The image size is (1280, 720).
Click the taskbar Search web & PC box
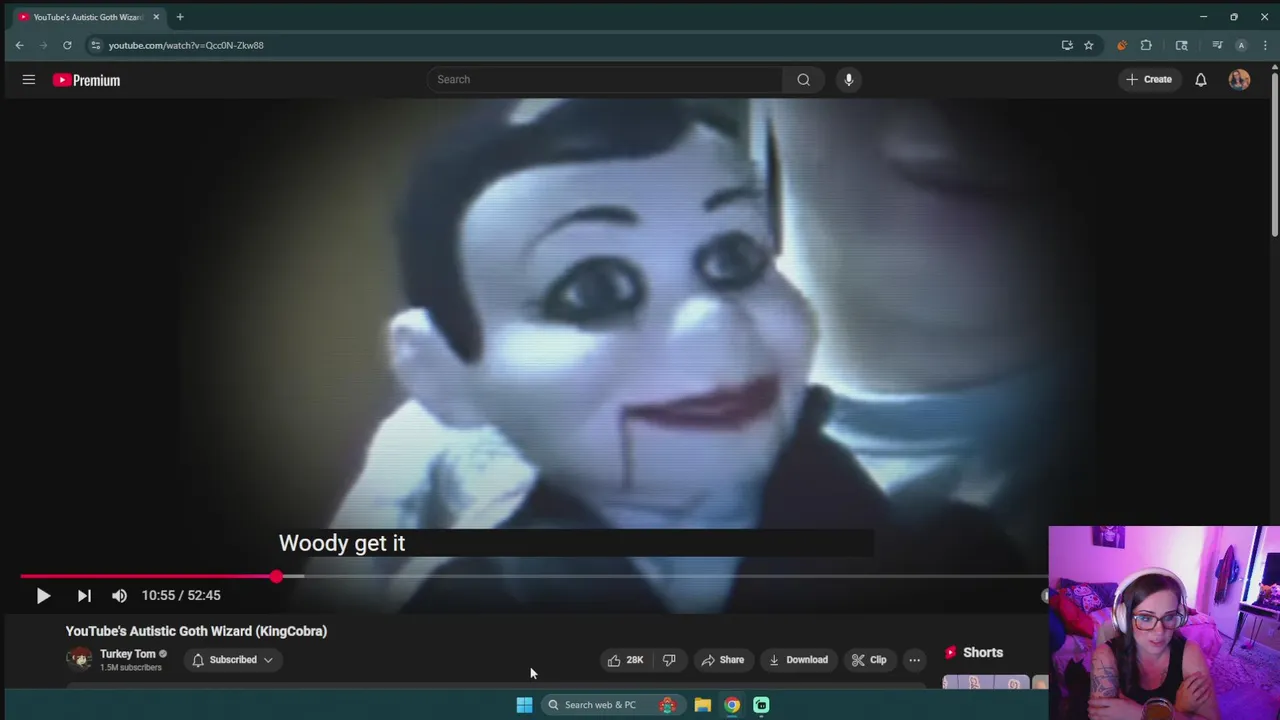613,705
